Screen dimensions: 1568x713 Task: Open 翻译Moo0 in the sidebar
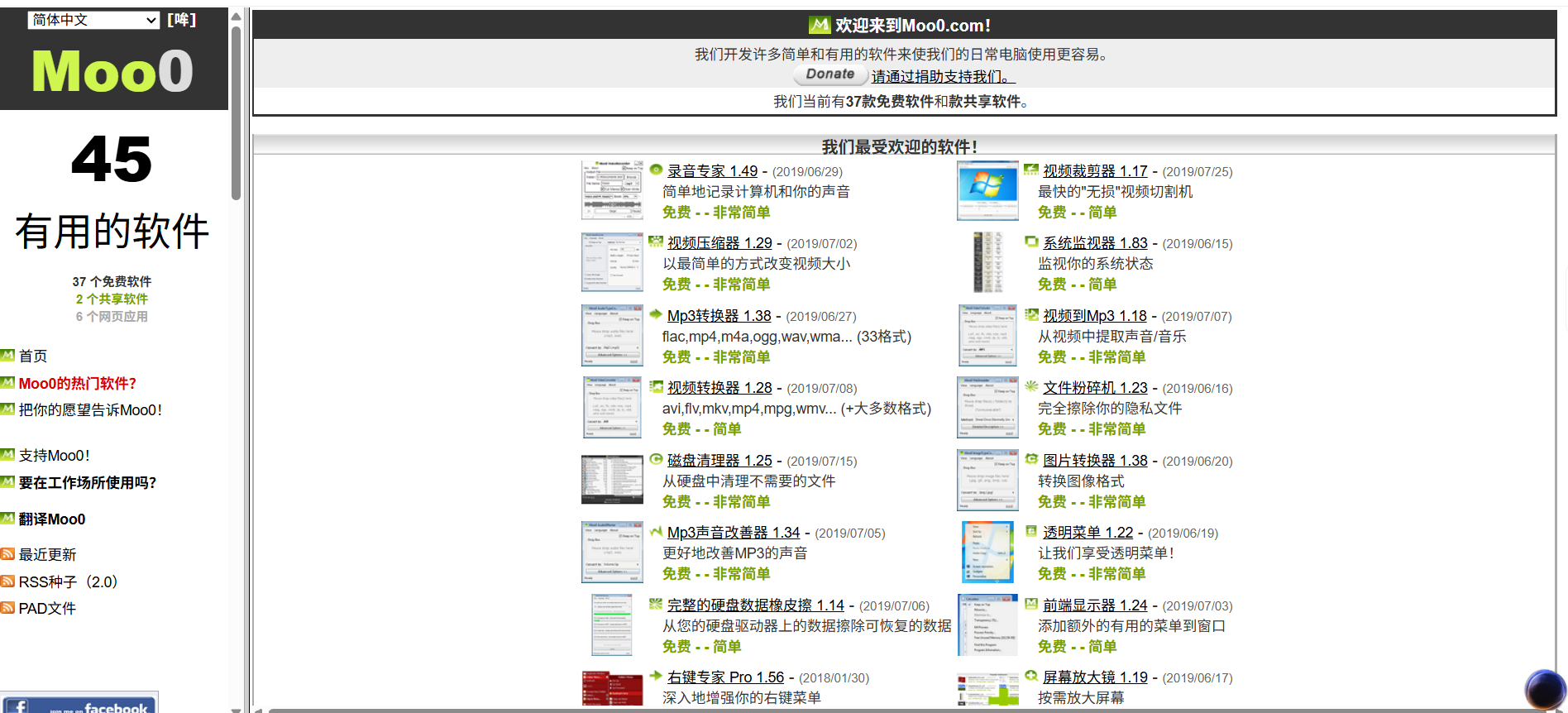[52, 519]
